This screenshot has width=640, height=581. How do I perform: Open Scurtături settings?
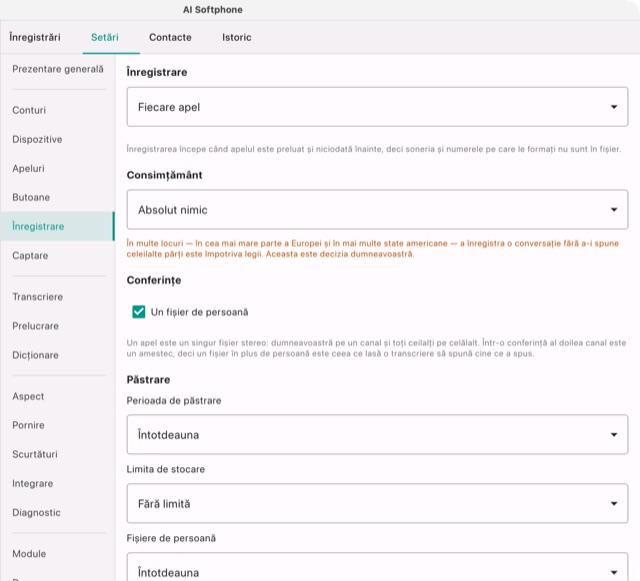[58, 454]
